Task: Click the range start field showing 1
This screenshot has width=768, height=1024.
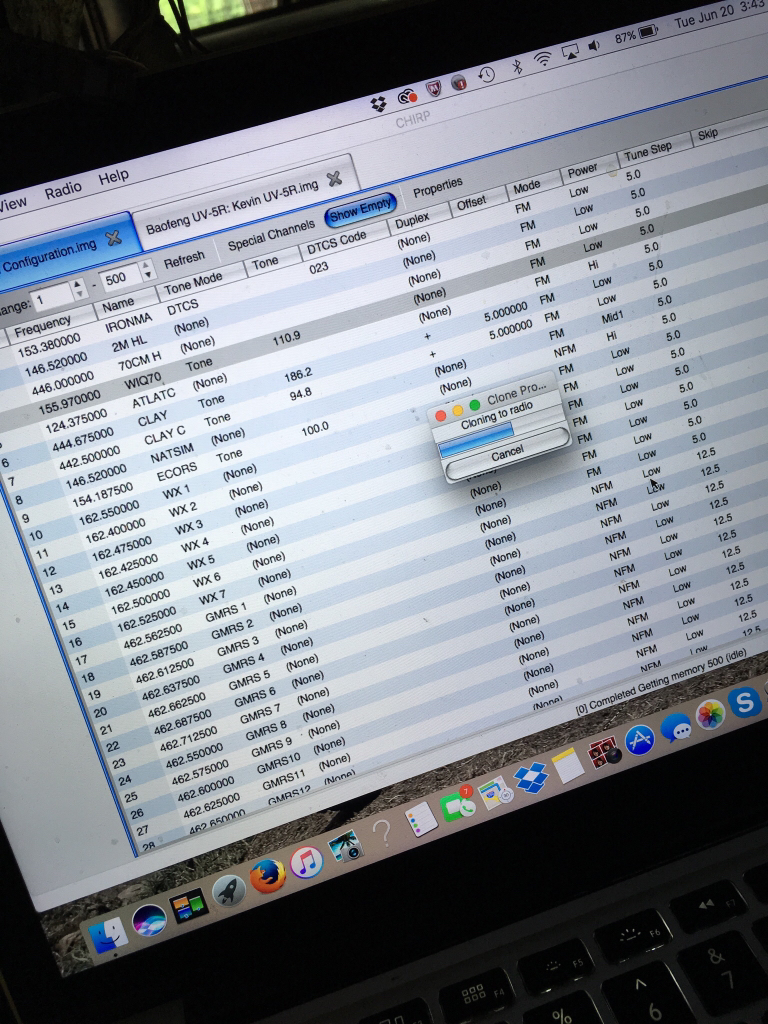Action: click(51, 298)
